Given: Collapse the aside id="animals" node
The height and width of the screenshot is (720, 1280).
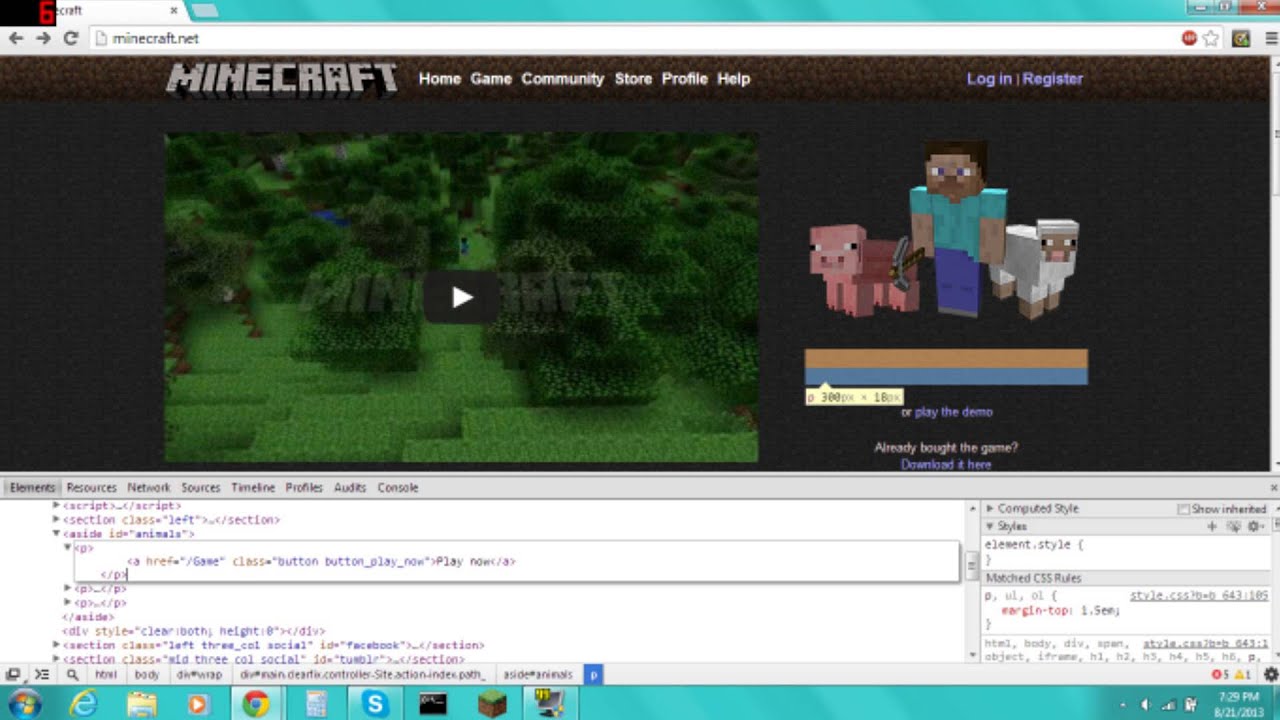Looking at the screenshot, I should pyautogui.click(x=56, y=534).
